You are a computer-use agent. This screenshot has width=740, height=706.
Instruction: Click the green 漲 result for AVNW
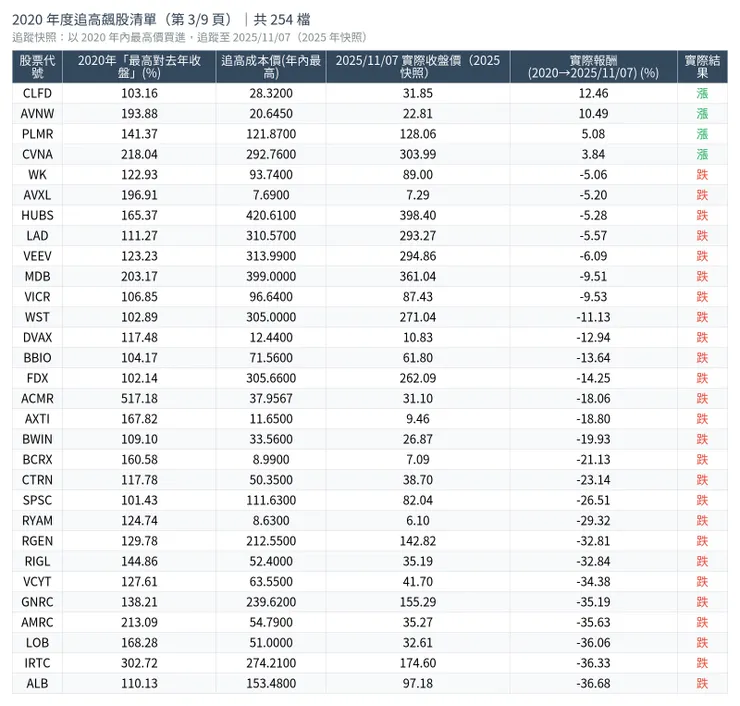click(702, 114)
